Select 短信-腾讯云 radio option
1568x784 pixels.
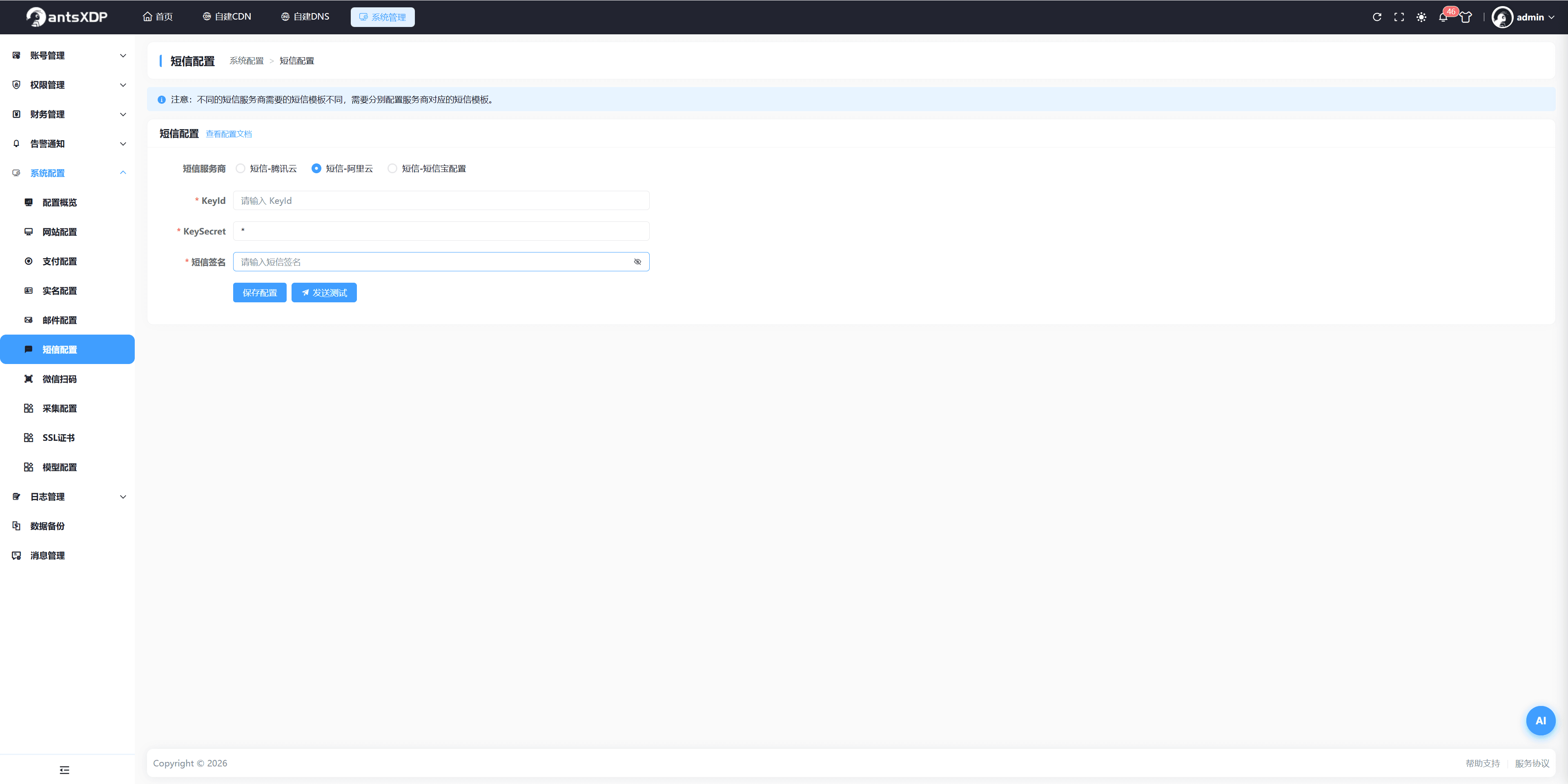point(267,169)
